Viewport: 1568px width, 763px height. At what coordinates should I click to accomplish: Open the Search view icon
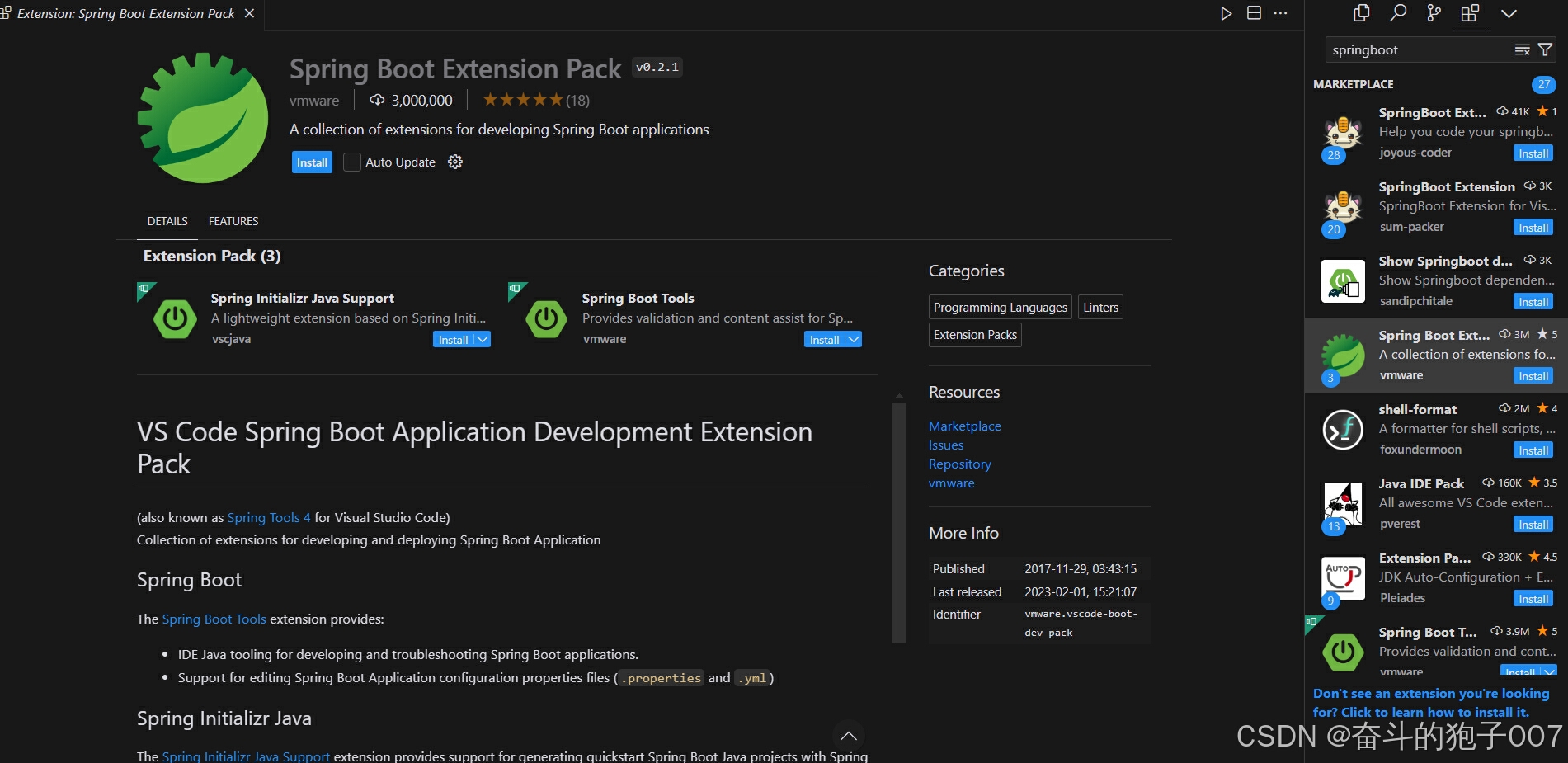click(1398, 13)
